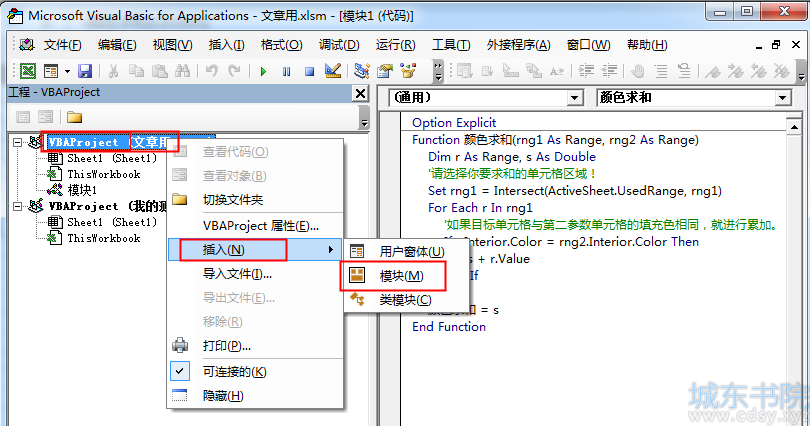Click the Save toolbar icon

[x=85, y=71]
